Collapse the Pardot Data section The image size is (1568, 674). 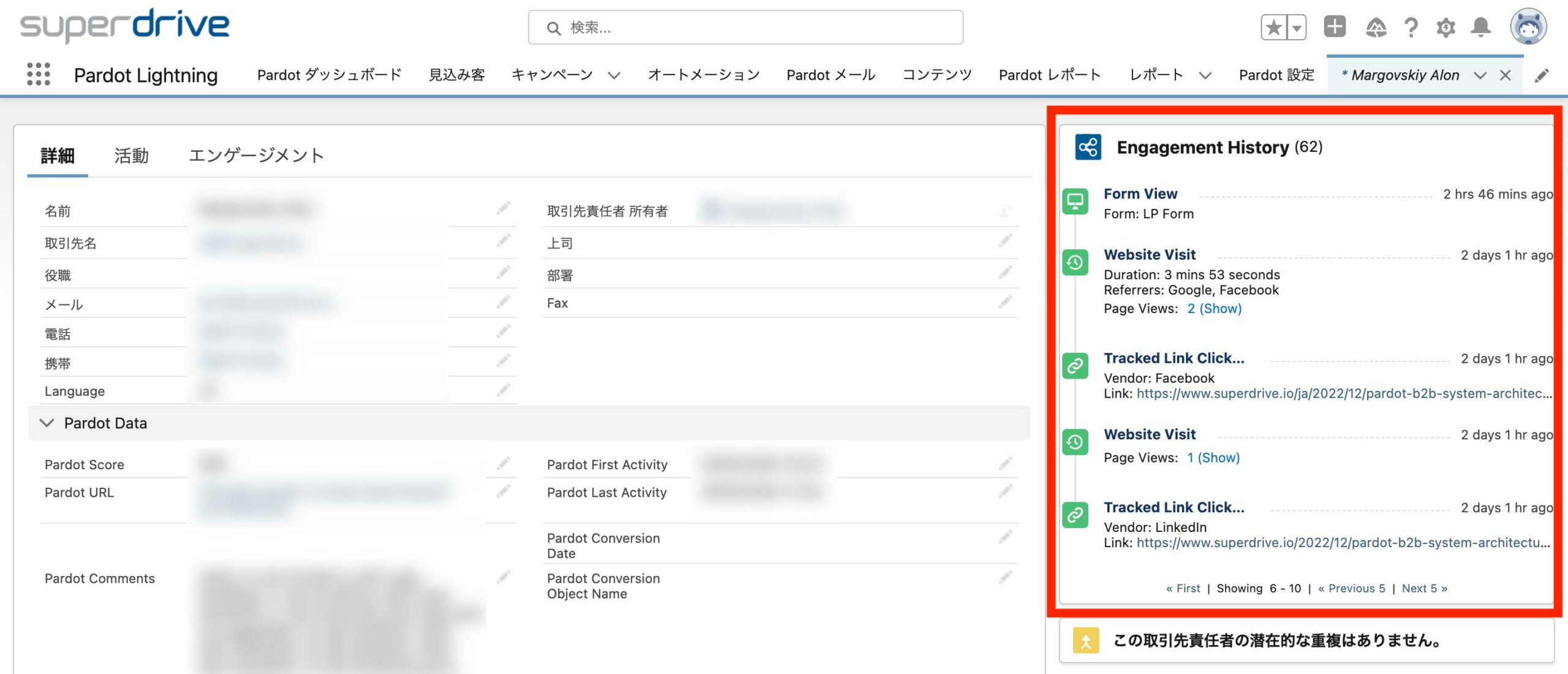point(47,423)
